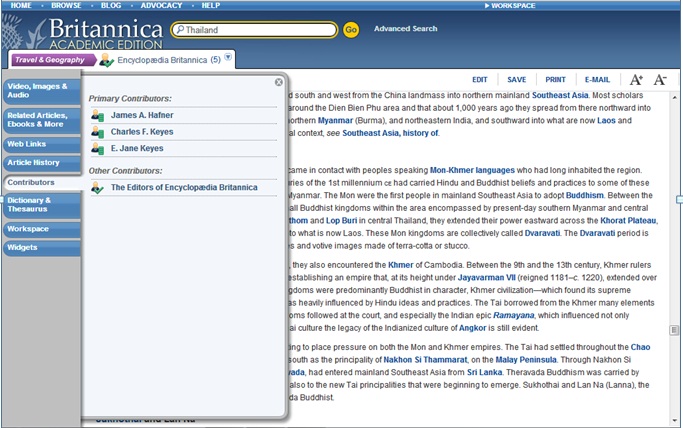This screenshot has width=683, height=428.
Task: Click the E-mail article button
Action: pyautogui.click(x=597, y=80)
